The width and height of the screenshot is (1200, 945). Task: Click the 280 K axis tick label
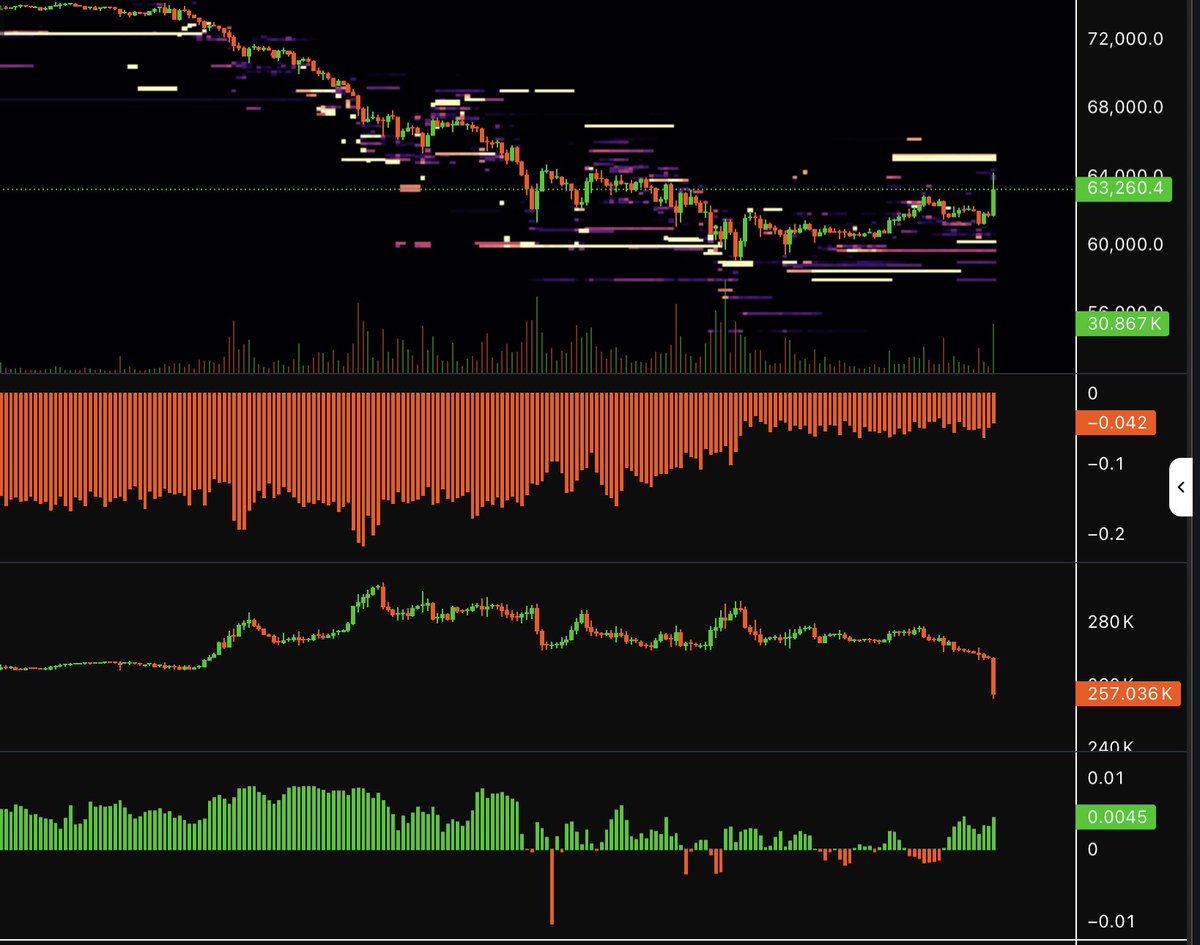tap(1110, 623)
